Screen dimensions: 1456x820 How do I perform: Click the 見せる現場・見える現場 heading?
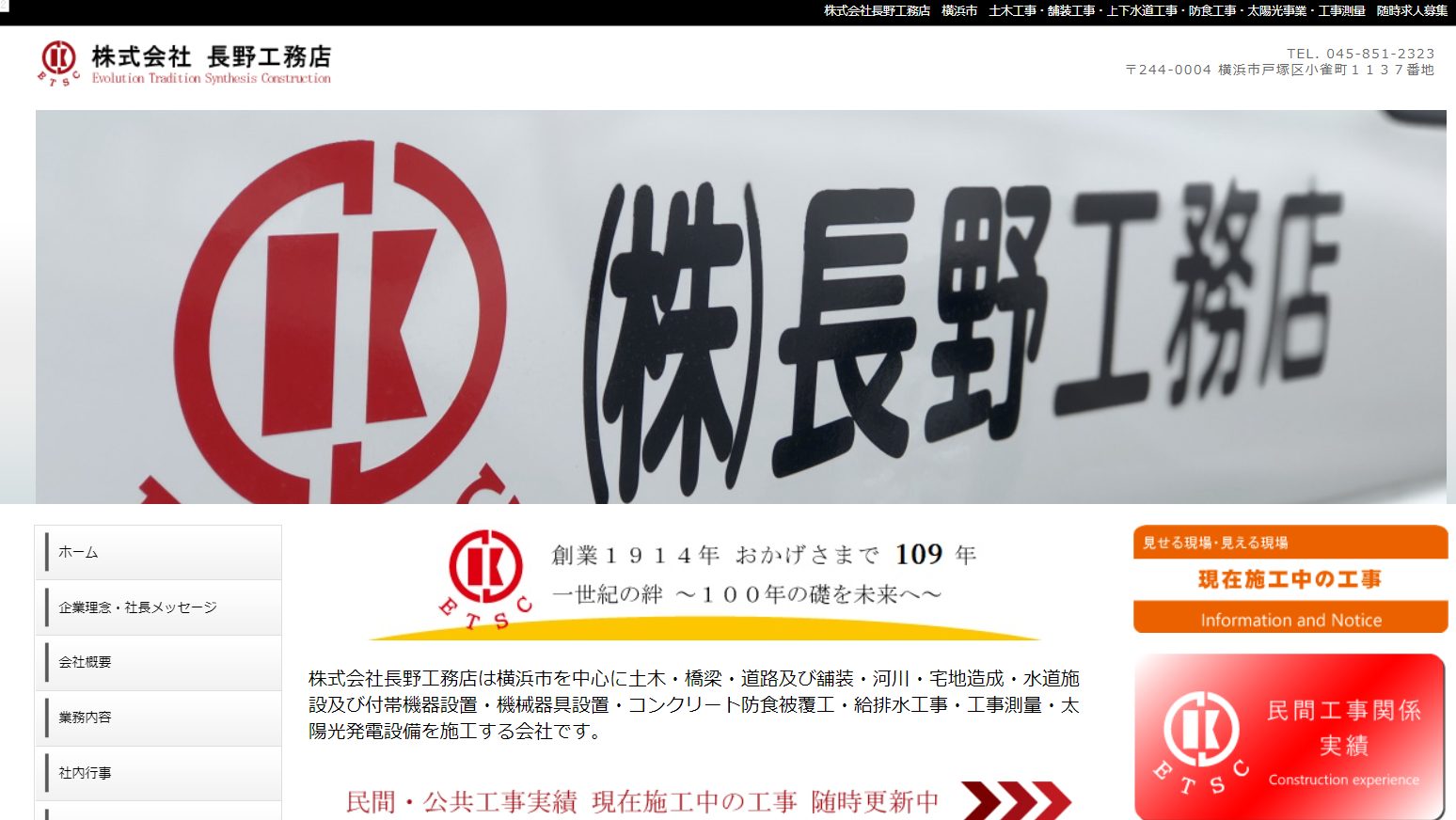click(1215, 543)
